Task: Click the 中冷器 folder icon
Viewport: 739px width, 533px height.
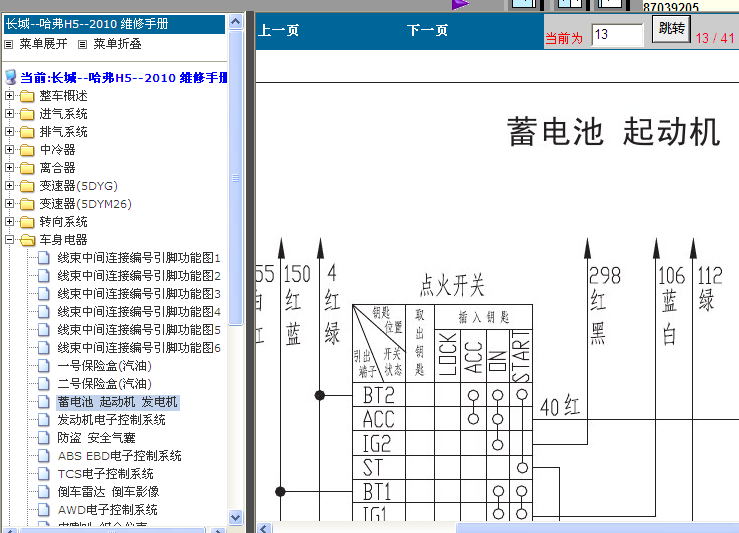Action: coord(27,150)
